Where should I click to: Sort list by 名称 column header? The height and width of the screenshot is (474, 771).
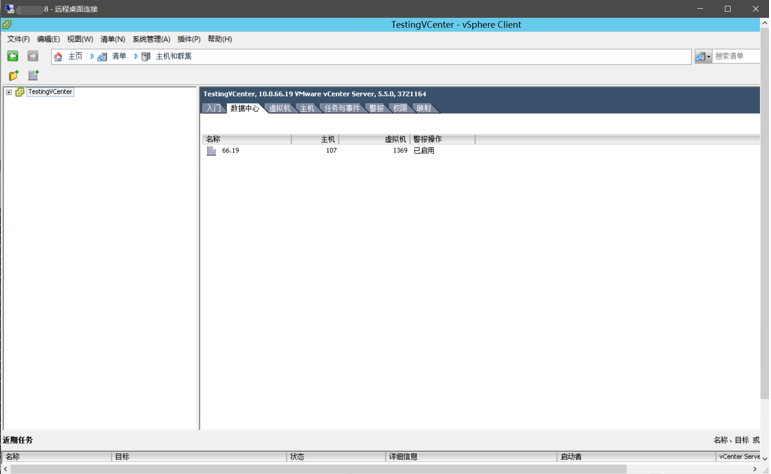246,139
